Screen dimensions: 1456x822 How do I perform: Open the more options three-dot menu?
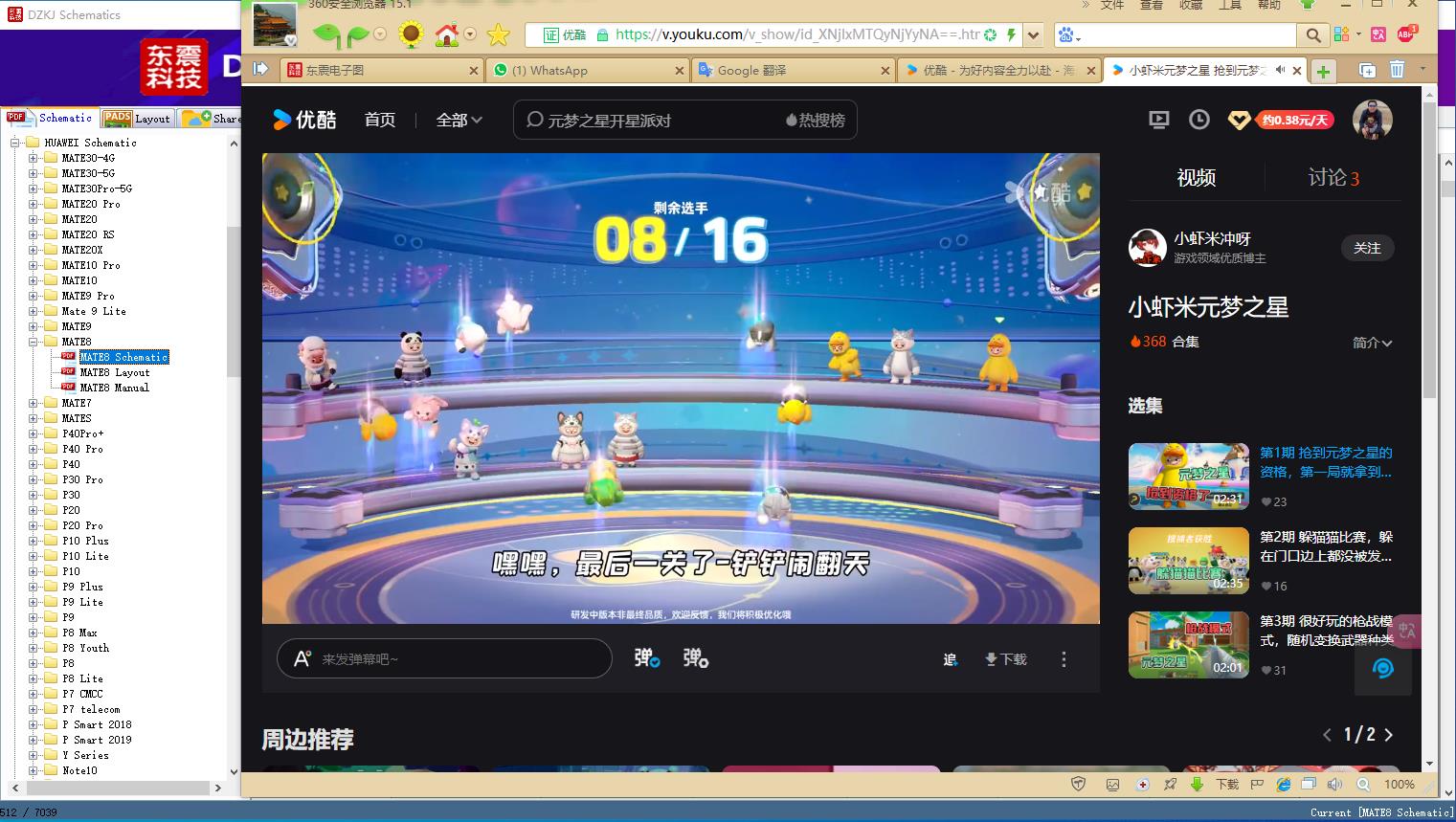coord(1064,659)
